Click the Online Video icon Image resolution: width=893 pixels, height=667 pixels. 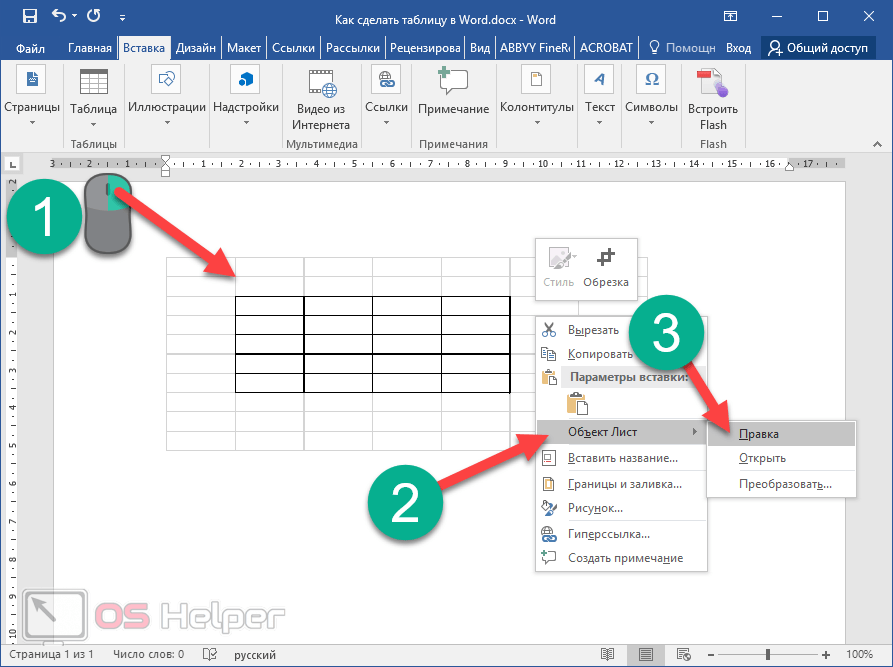[x=321, y=82]
